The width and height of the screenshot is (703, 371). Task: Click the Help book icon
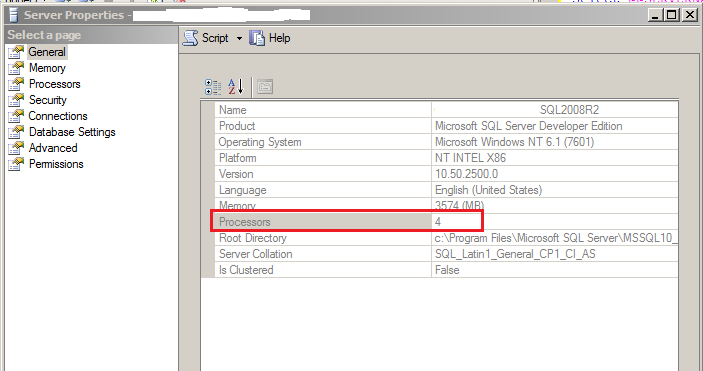[257, 38]
